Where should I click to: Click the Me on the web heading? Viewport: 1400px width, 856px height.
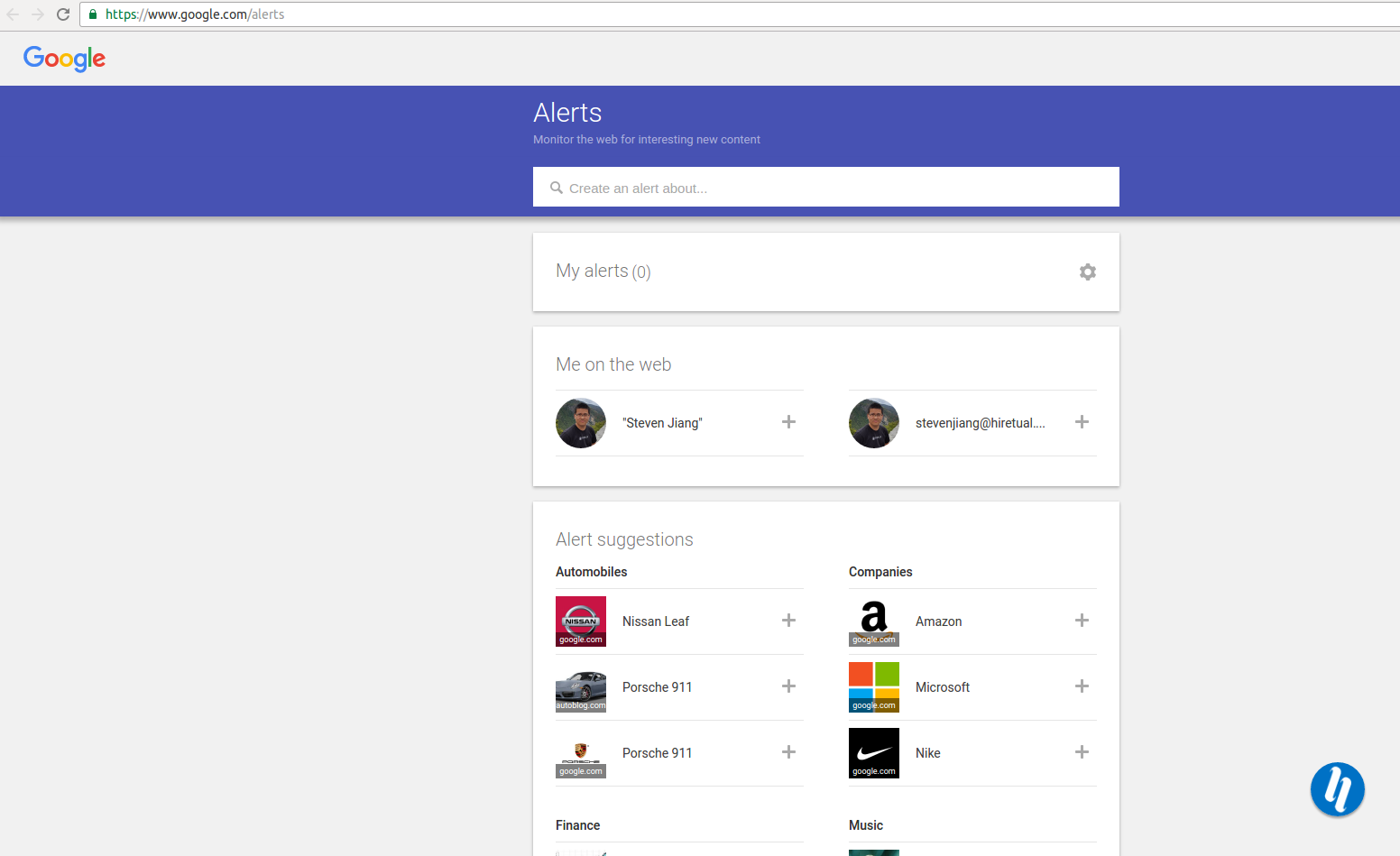point(613,364)
